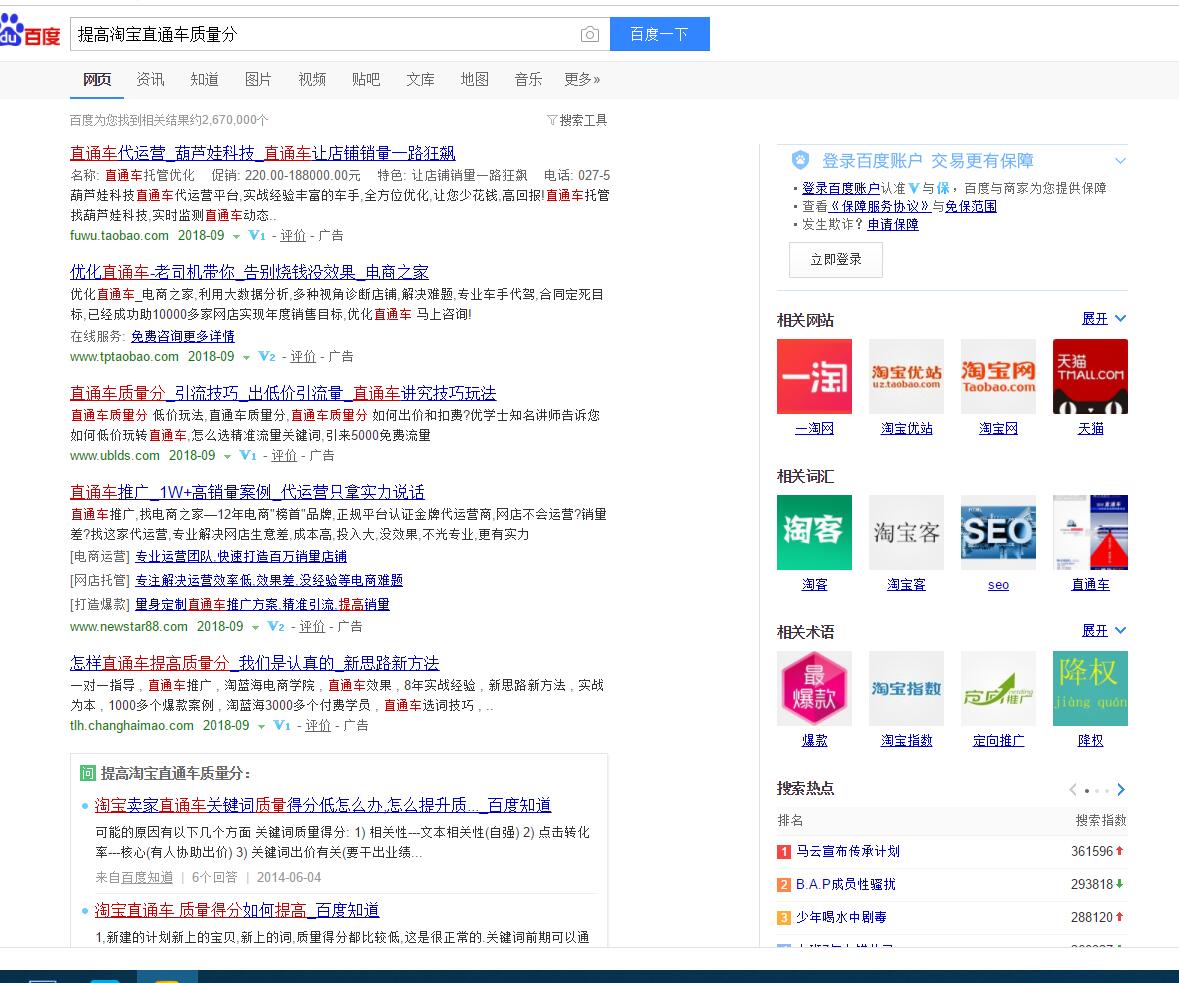Click the search tools filter icon
The width and height of the screenshot is (1179, 983).
tap(552, 120)
